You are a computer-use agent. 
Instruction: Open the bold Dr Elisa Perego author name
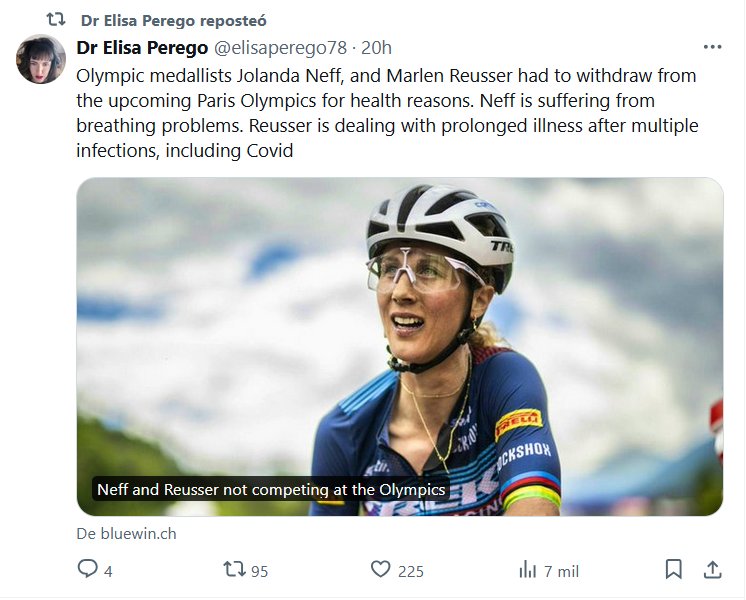141,47
